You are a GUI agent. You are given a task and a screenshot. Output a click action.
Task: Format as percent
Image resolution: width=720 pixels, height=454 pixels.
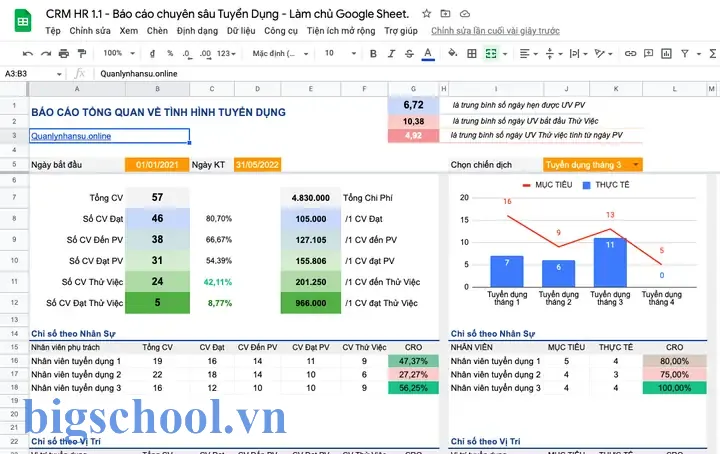pyautogui.click(x=170, y=54)
